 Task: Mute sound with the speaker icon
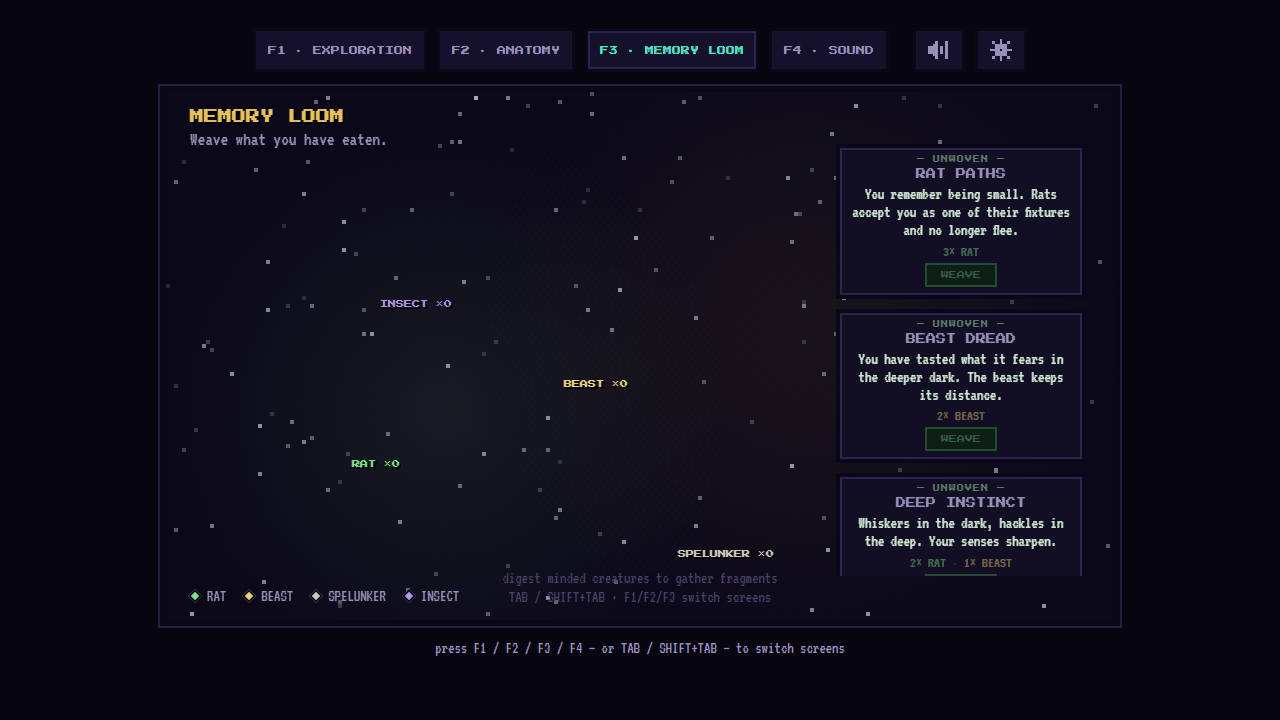[x=939, y=50]
